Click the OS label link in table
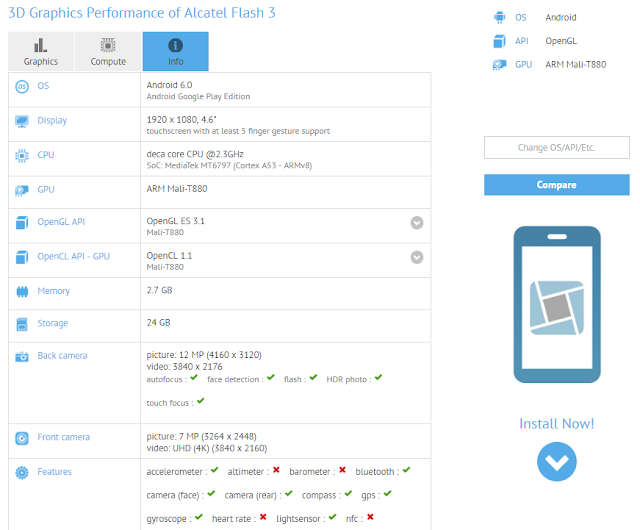640x530 pixels. (43, 86)
